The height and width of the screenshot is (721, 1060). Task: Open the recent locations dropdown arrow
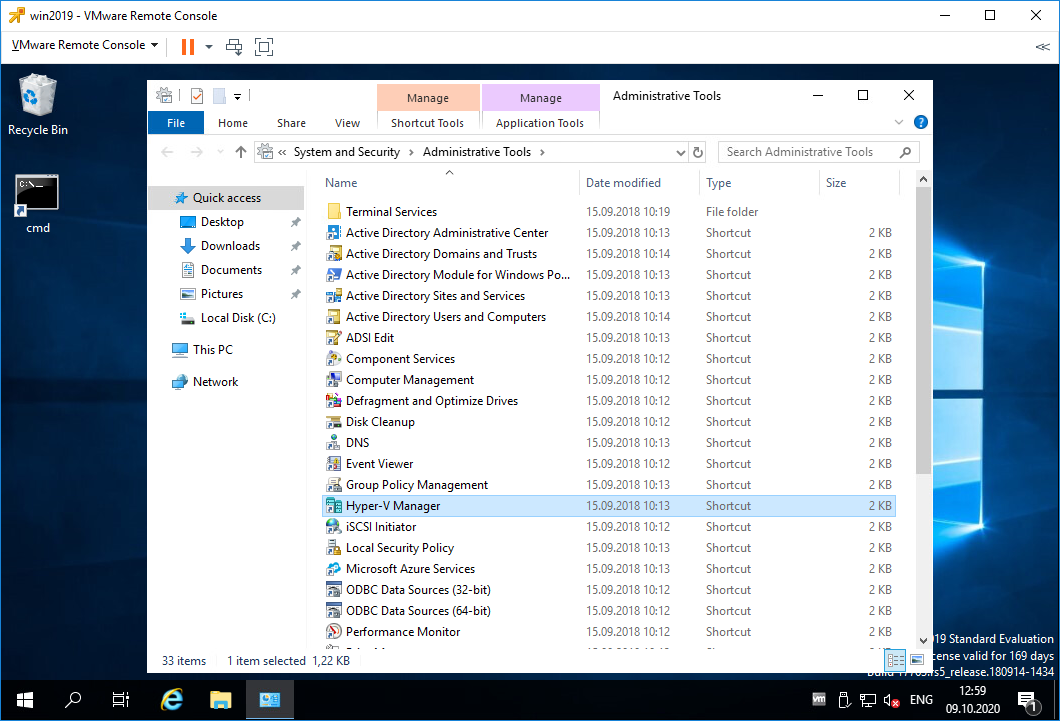220,152
